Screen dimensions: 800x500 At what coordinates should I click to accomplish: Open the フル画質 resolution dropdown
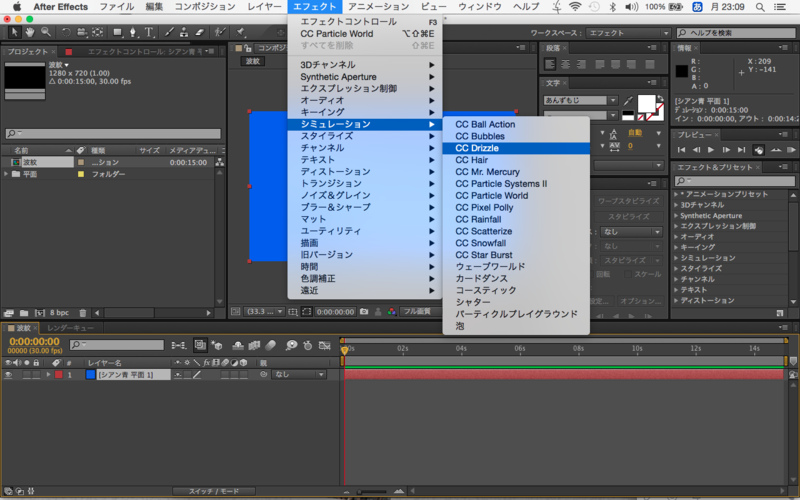(x=420, y=311)
